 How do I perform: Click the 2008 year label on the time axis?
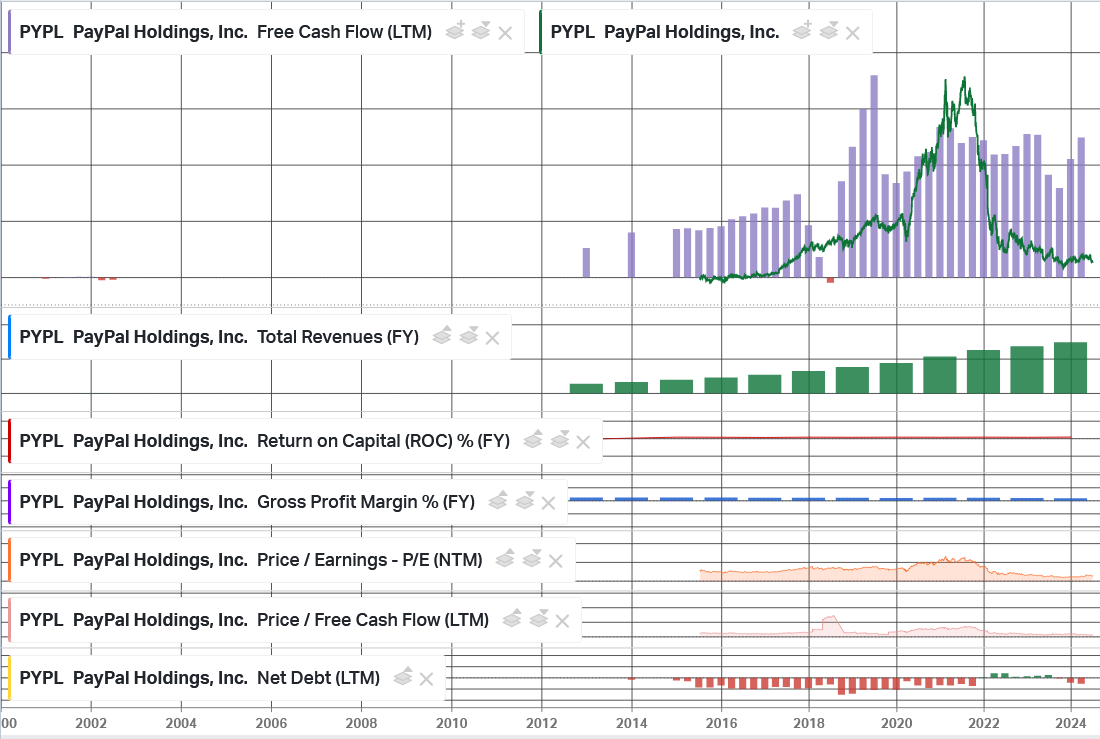tap(361, 724)
